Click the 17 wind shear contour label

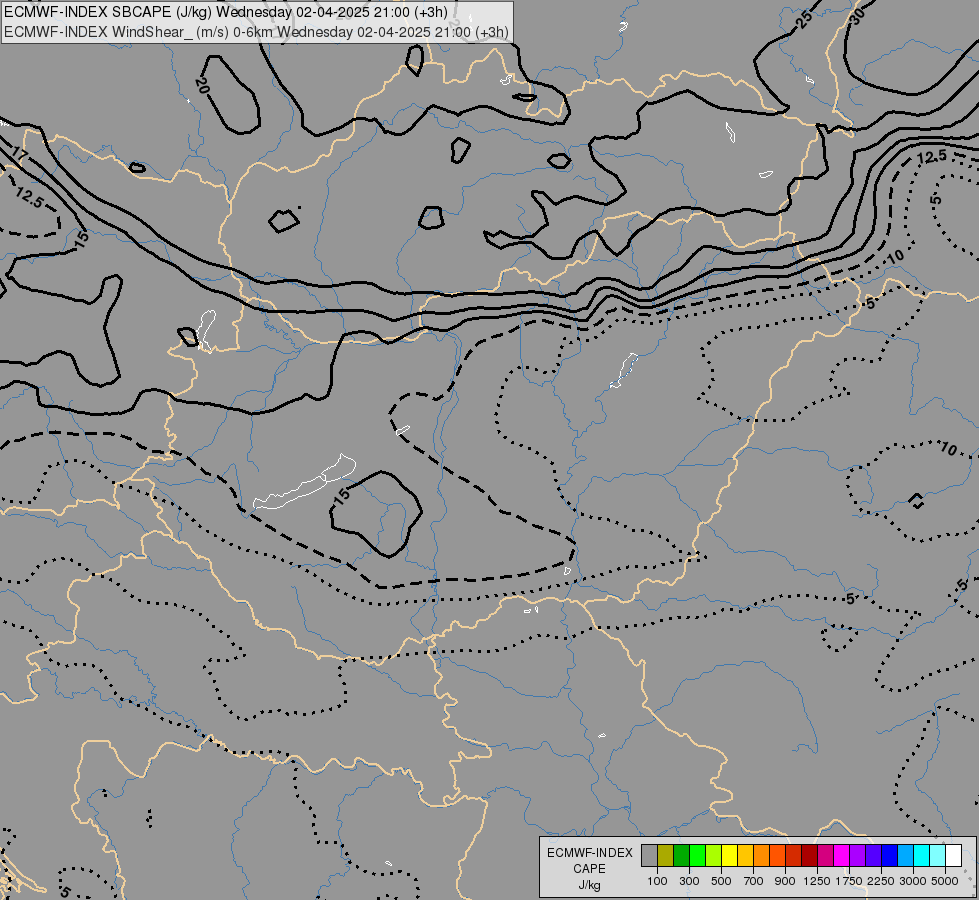(x=19, y=153)
